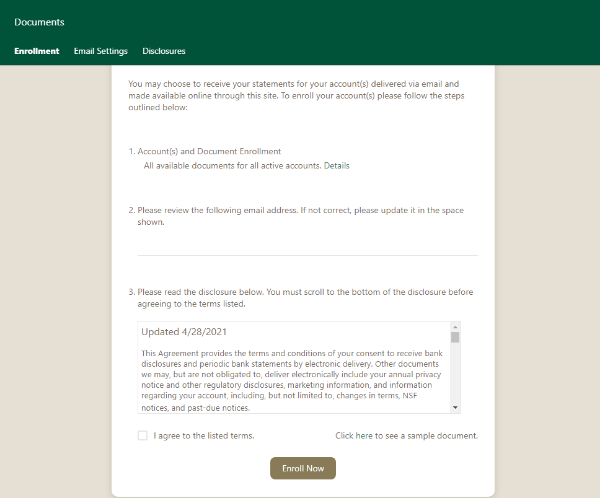Click the 'This Agreement provides the terms' paragraph
600x498 pixels.
(x=292, y=380)
